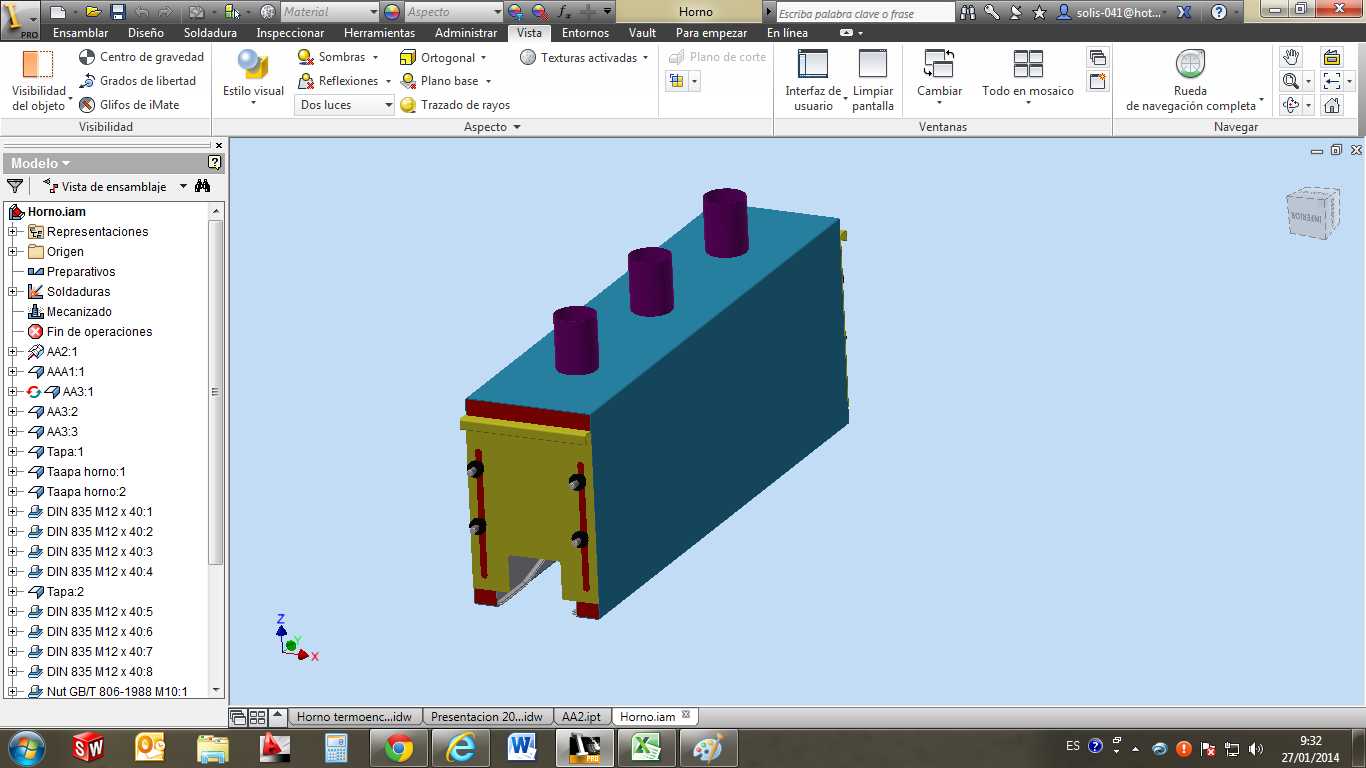The image size is (1366, 768).
Task: Click Limpiar pantalla
Action: (873, 80)
